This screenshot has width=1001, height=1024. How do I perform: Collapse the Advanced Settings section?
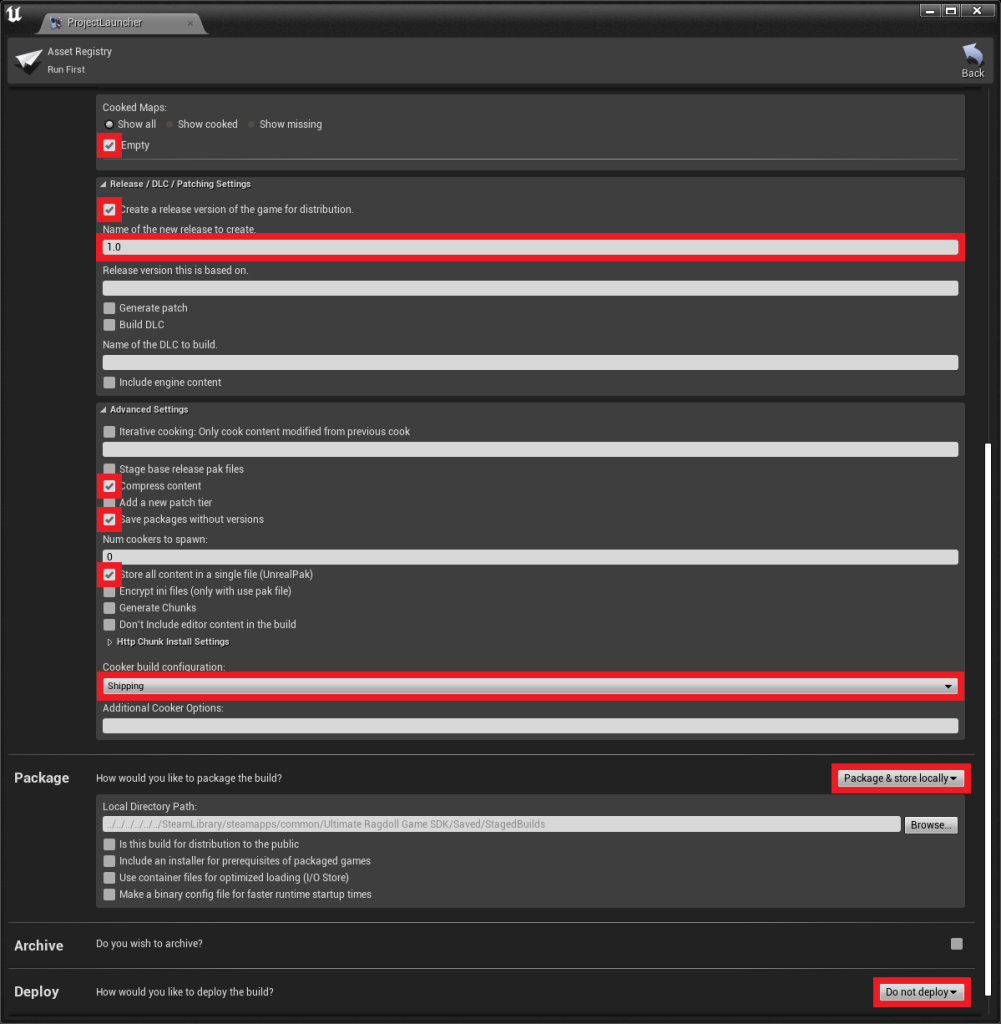pos(103,410)
